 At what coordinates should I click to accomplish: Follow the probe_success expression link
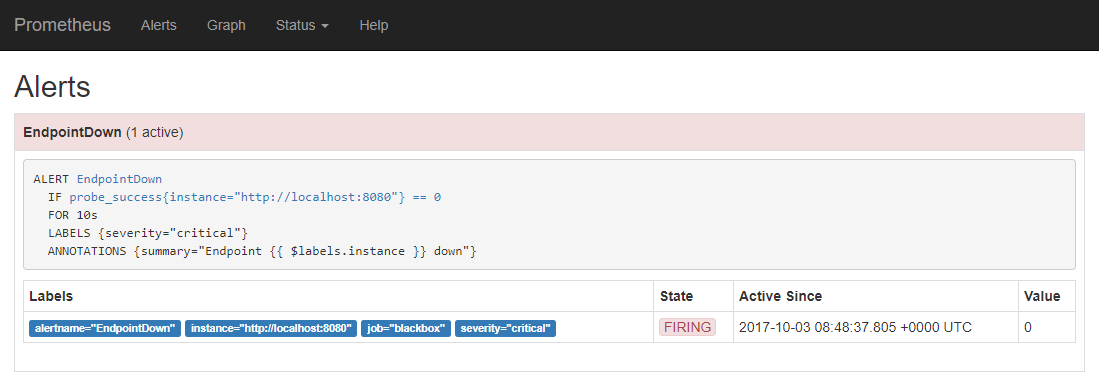click(255, 198)
